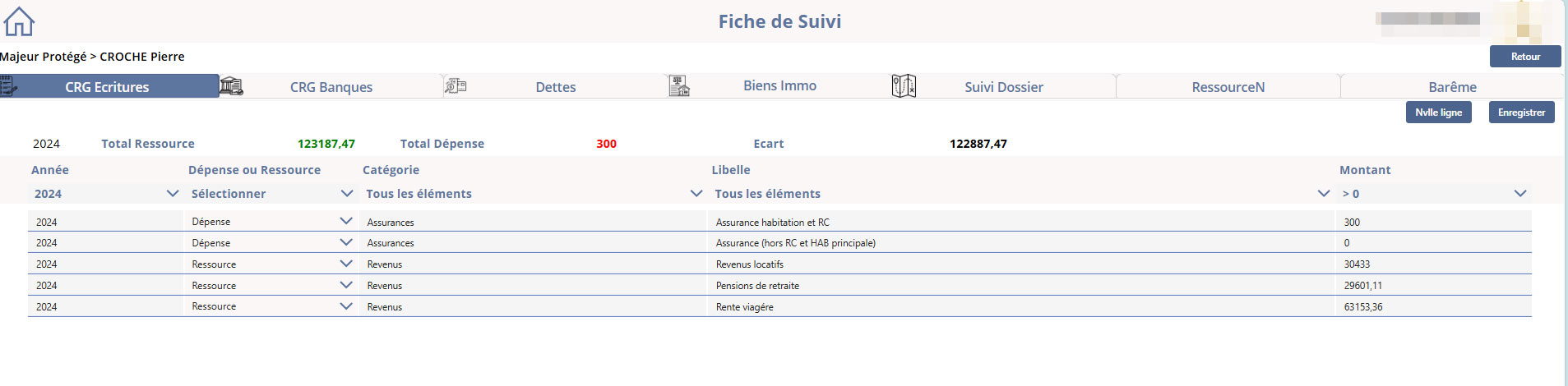Screen dimensions: 1568x386
Task: Click the Libelle column header
Action: pos(731,170)
